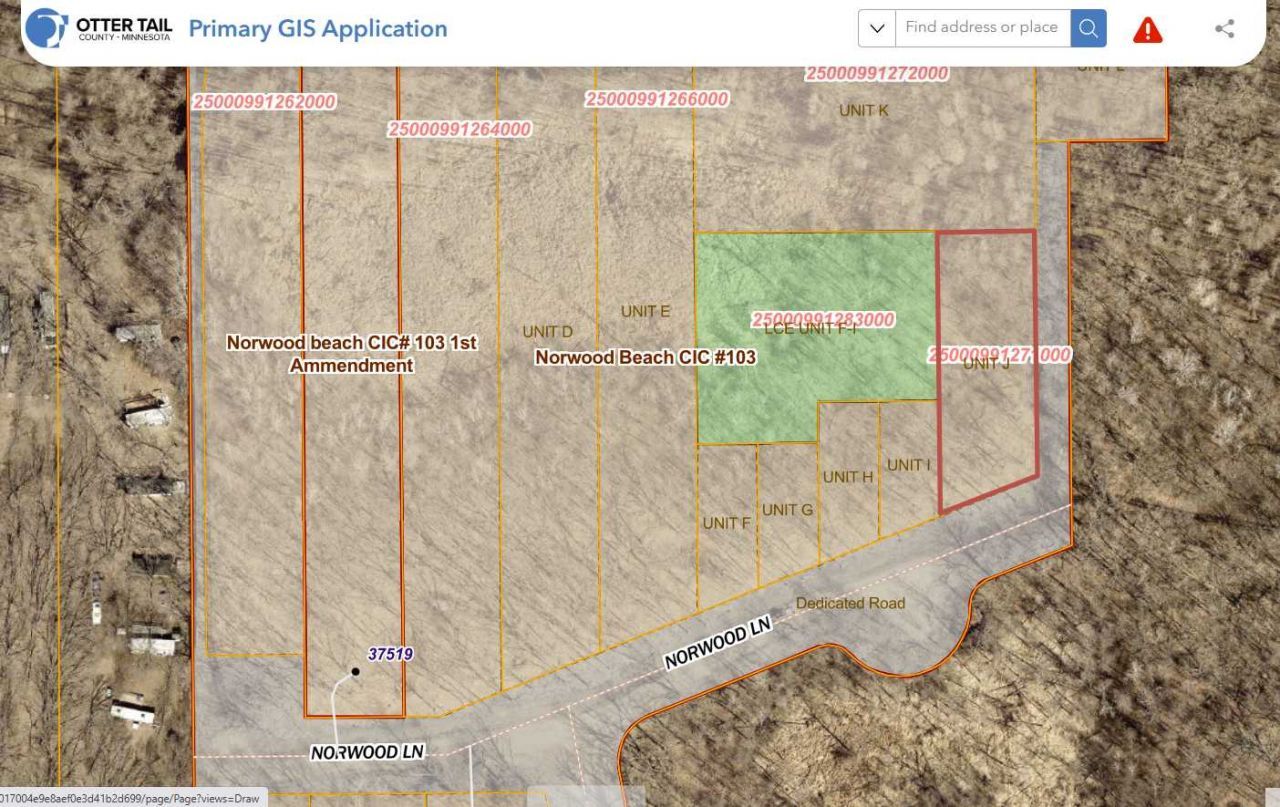This screenshot has height=807, width=1280.
Task: Click the Unit K parcel label
Action: click(863, 110)
